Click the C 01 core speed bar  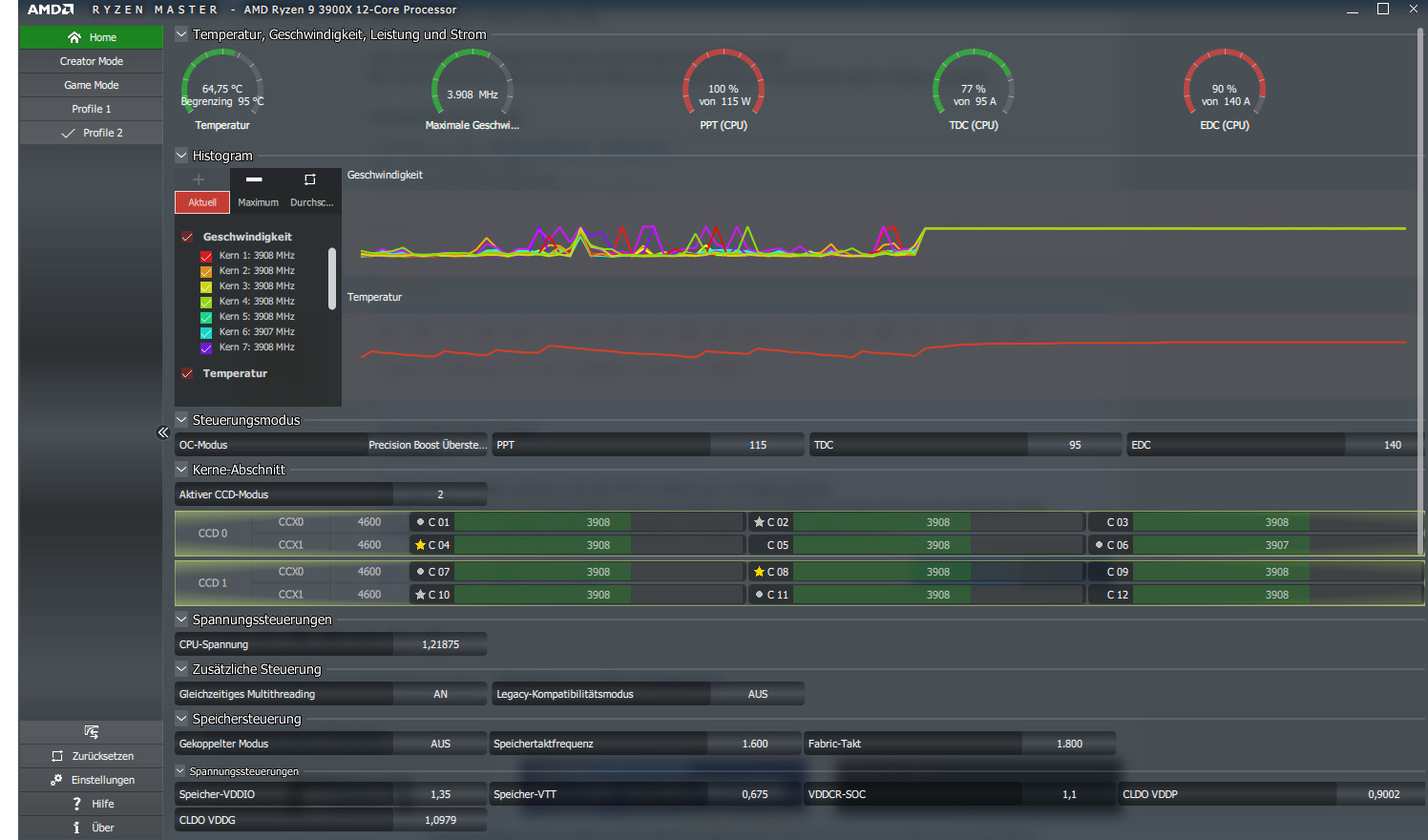pos(598,522)
